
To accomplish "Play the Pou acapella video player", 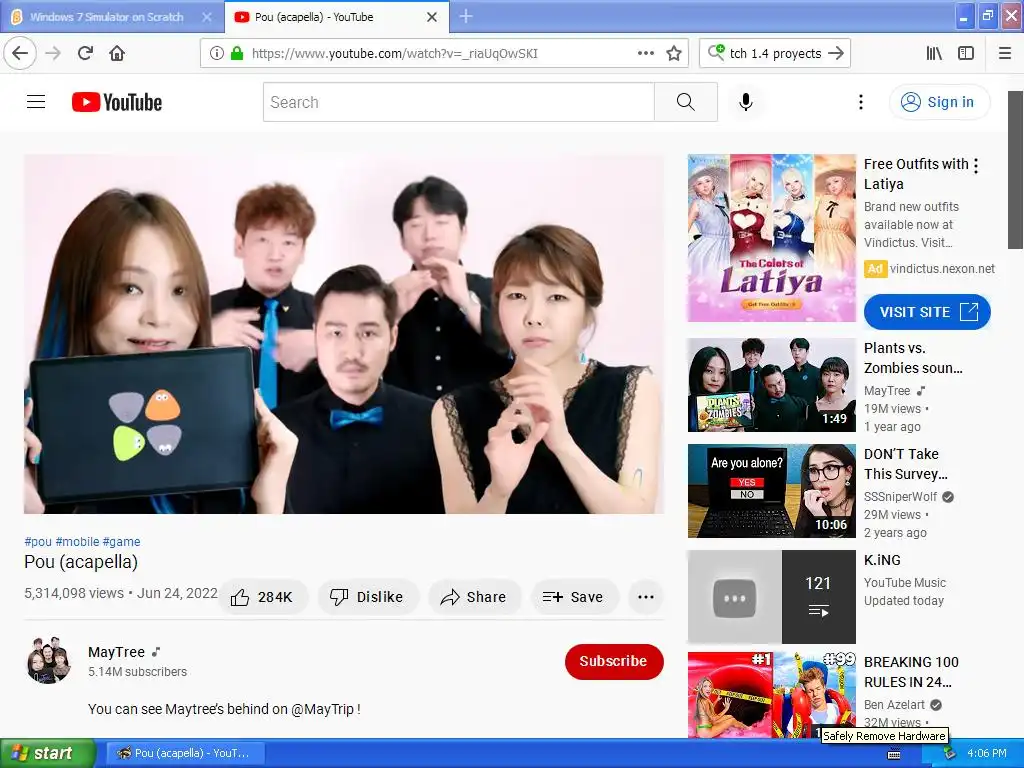I will (x=344, y=334).
